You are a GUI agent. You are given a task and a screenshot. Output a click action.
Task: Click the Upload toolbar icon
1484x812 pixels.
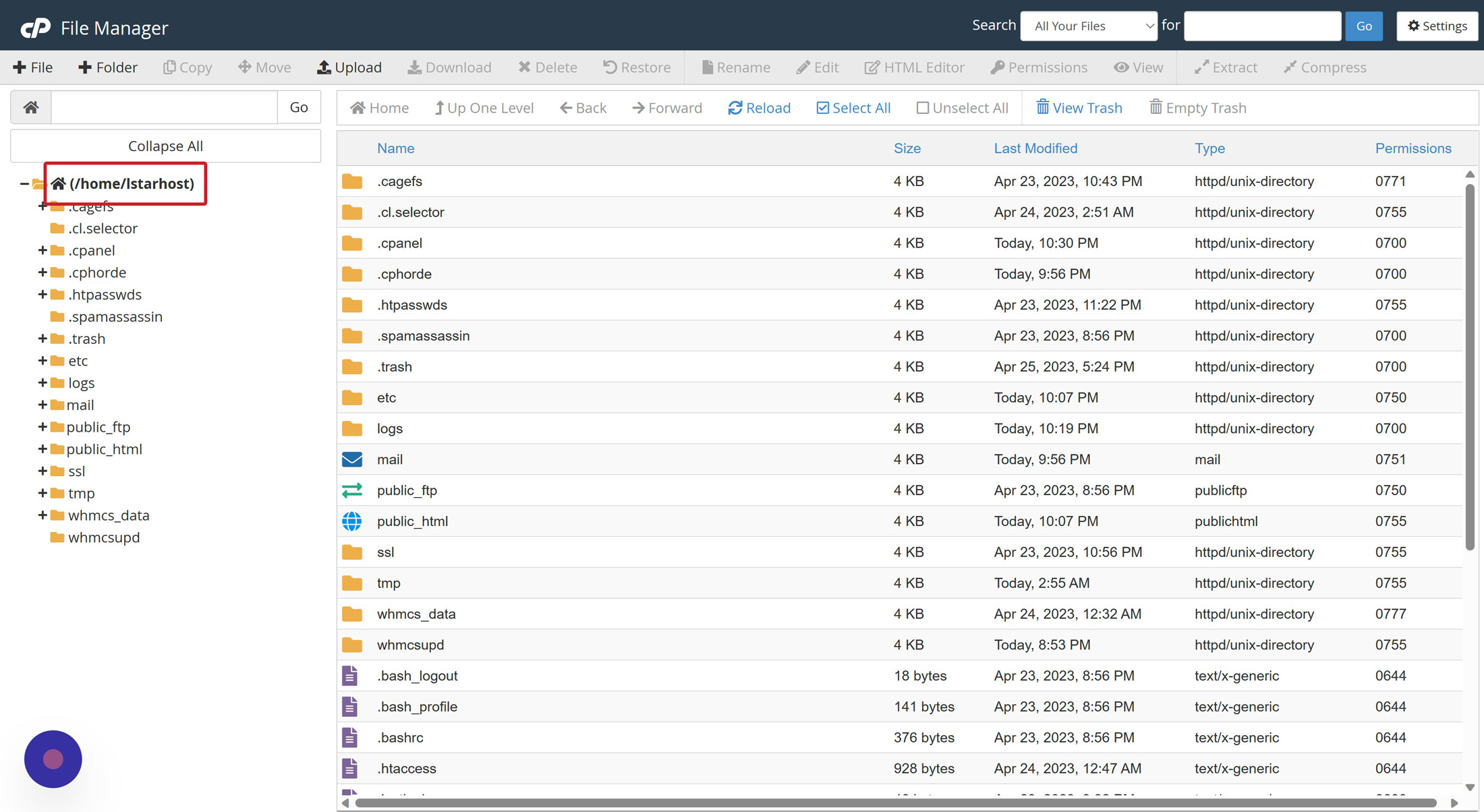point(349,67)
